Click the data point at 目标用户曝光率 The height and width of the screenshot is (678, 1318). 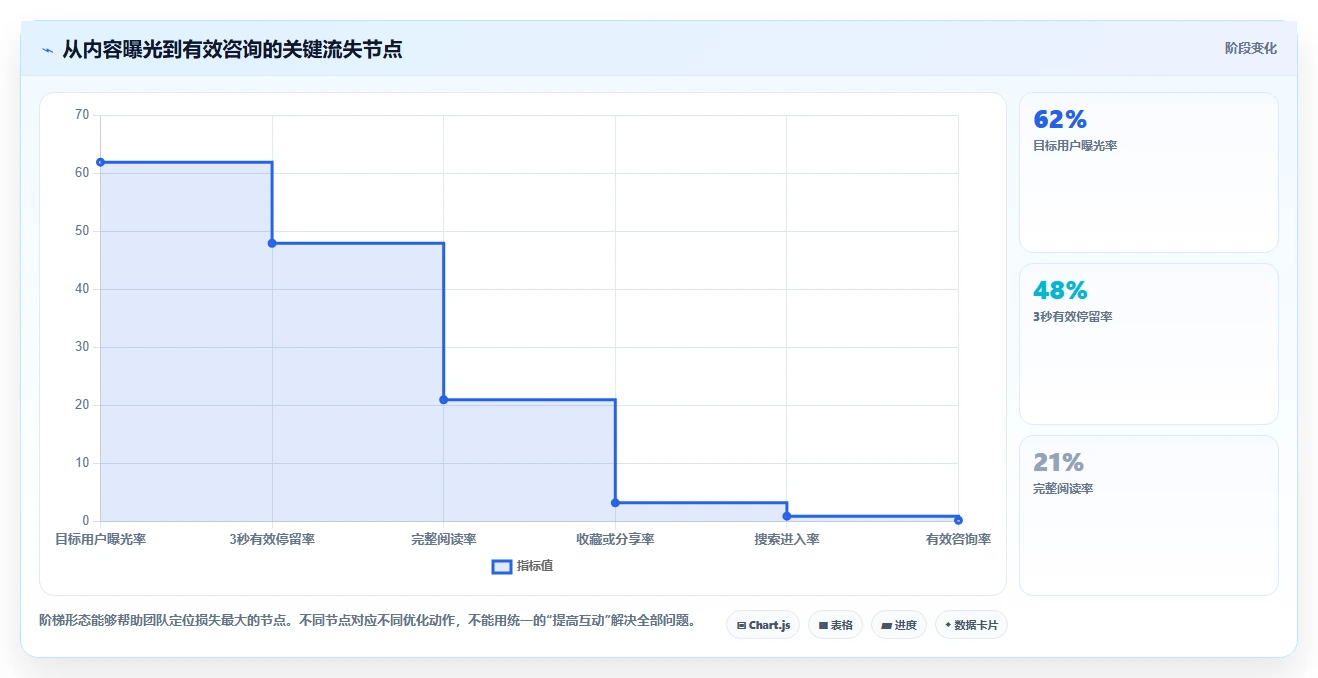101,162
